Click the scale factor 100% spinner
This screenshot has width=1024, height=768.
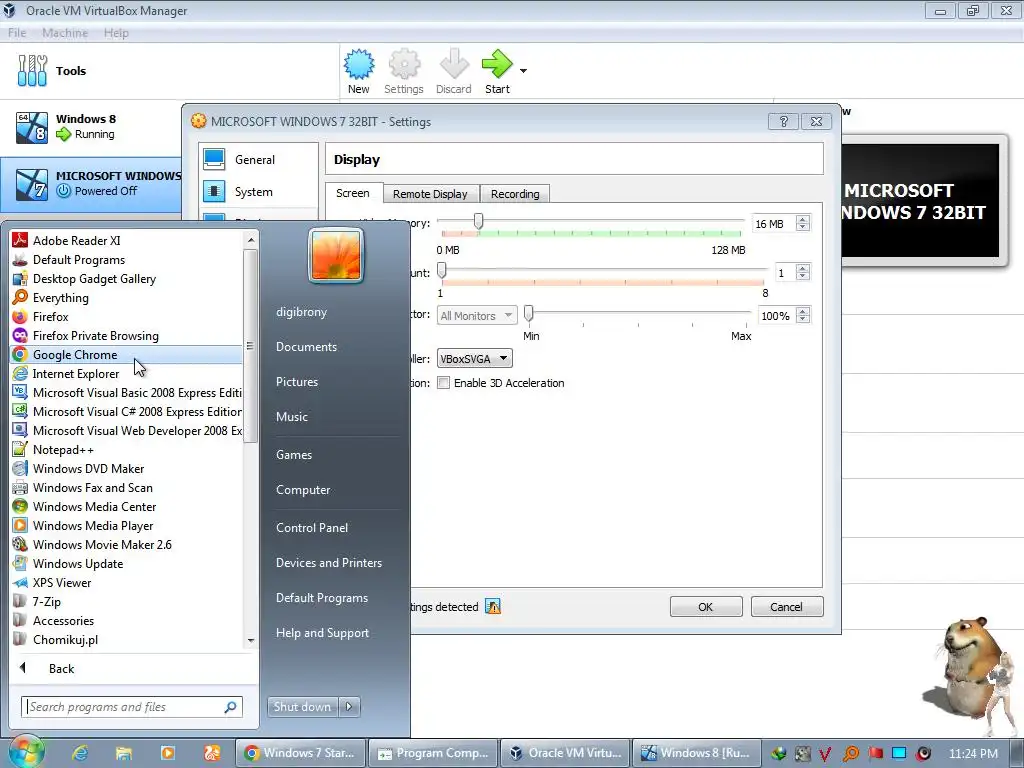click(x=803, y=315)
